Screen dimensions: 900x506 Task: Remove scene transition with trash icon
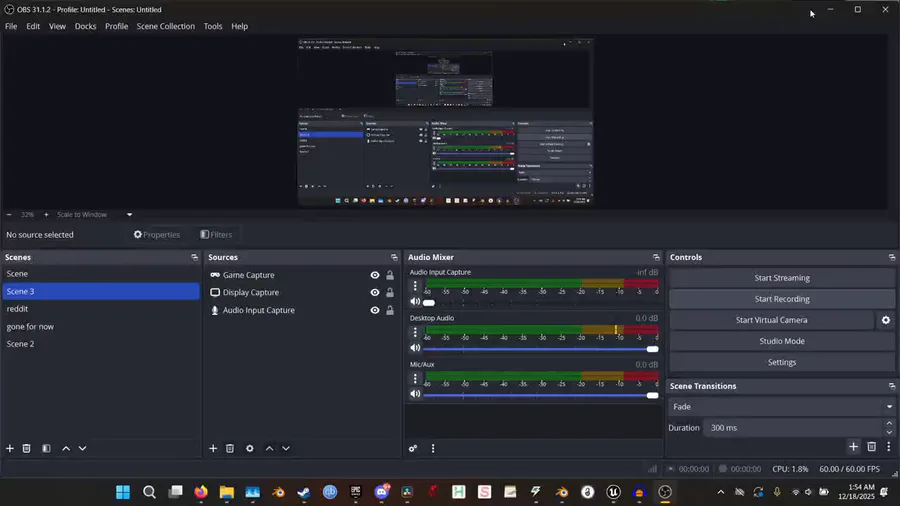[871, 446]
